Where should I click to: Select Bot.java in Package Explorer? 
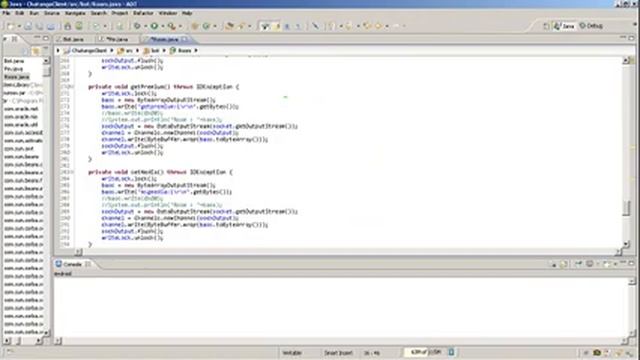coord(14,61)
